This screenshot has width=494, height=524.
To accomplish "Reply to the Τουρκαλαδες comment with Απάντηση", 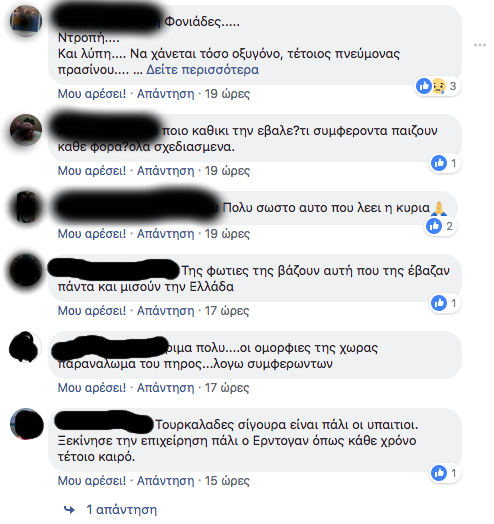I will (165, 481).
